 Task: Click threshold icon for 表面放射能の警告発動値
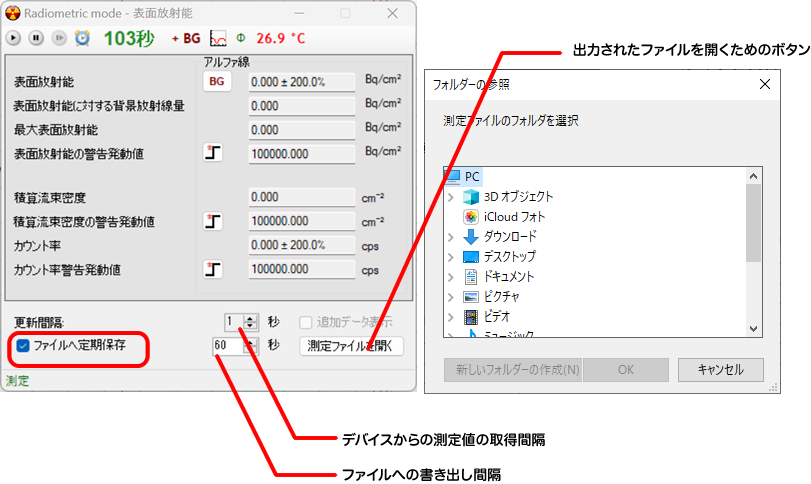coord(213,153)
